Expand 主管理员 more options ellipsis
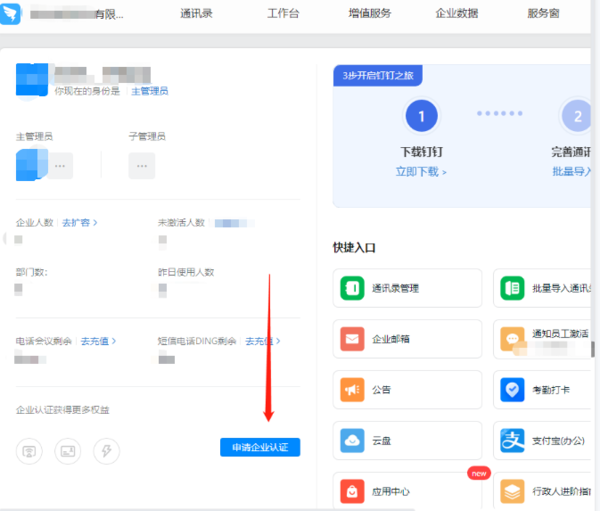Viewport: 600px width, 511px height. coord(60,165)
